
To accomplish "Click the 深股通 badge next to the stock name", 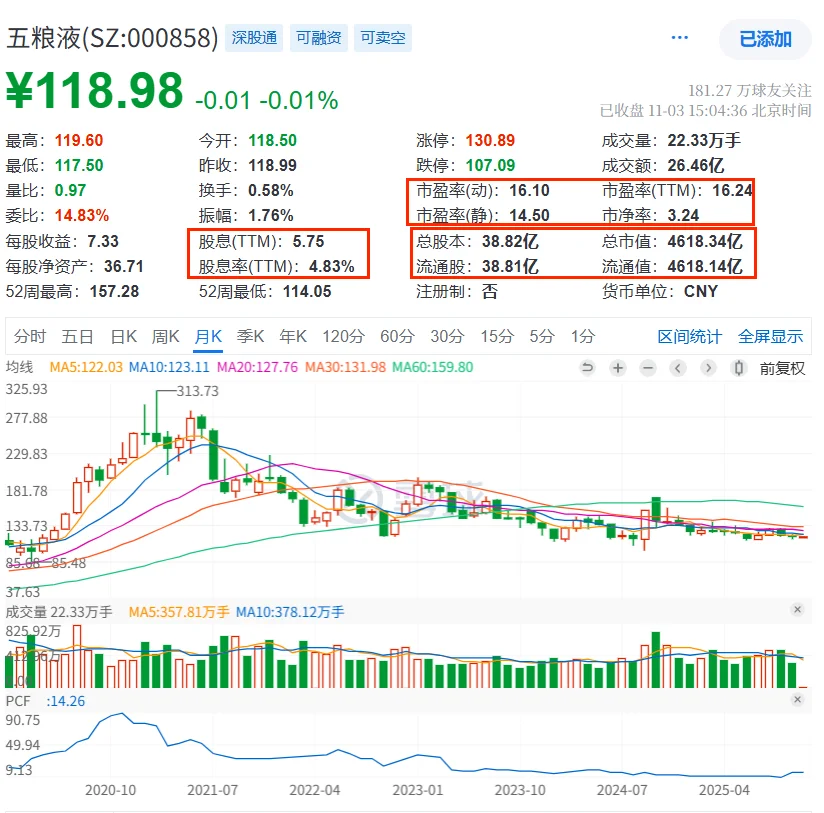I will [254, 36].
